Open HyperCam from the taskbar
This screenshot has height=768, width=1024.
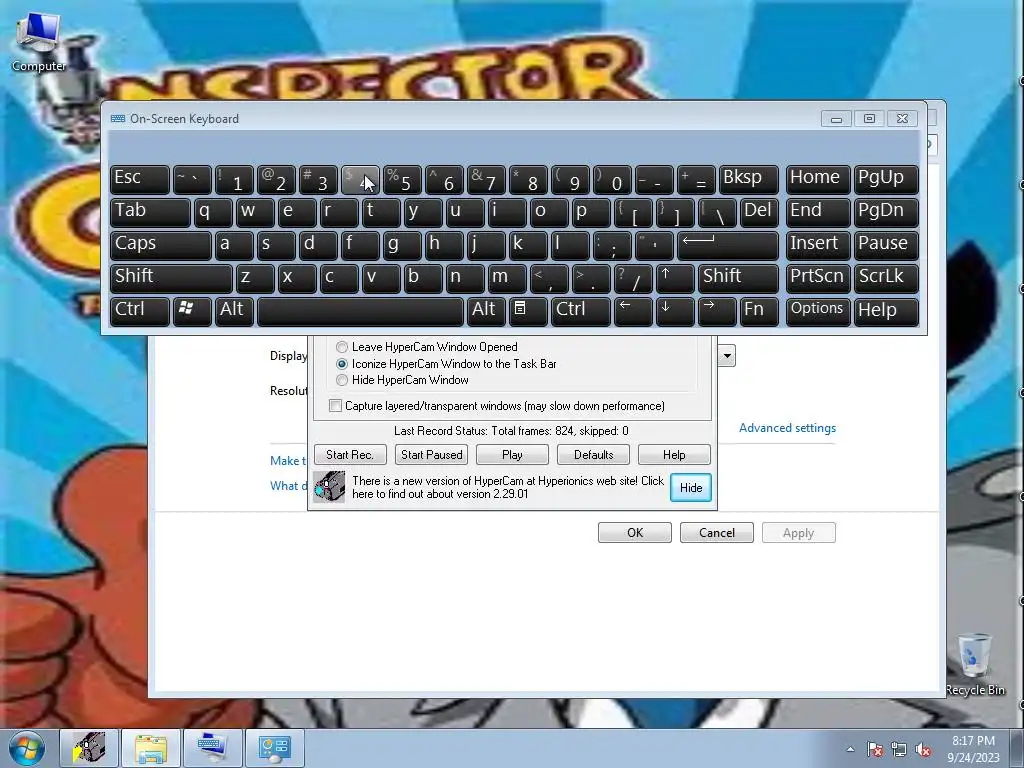point(89,748)
